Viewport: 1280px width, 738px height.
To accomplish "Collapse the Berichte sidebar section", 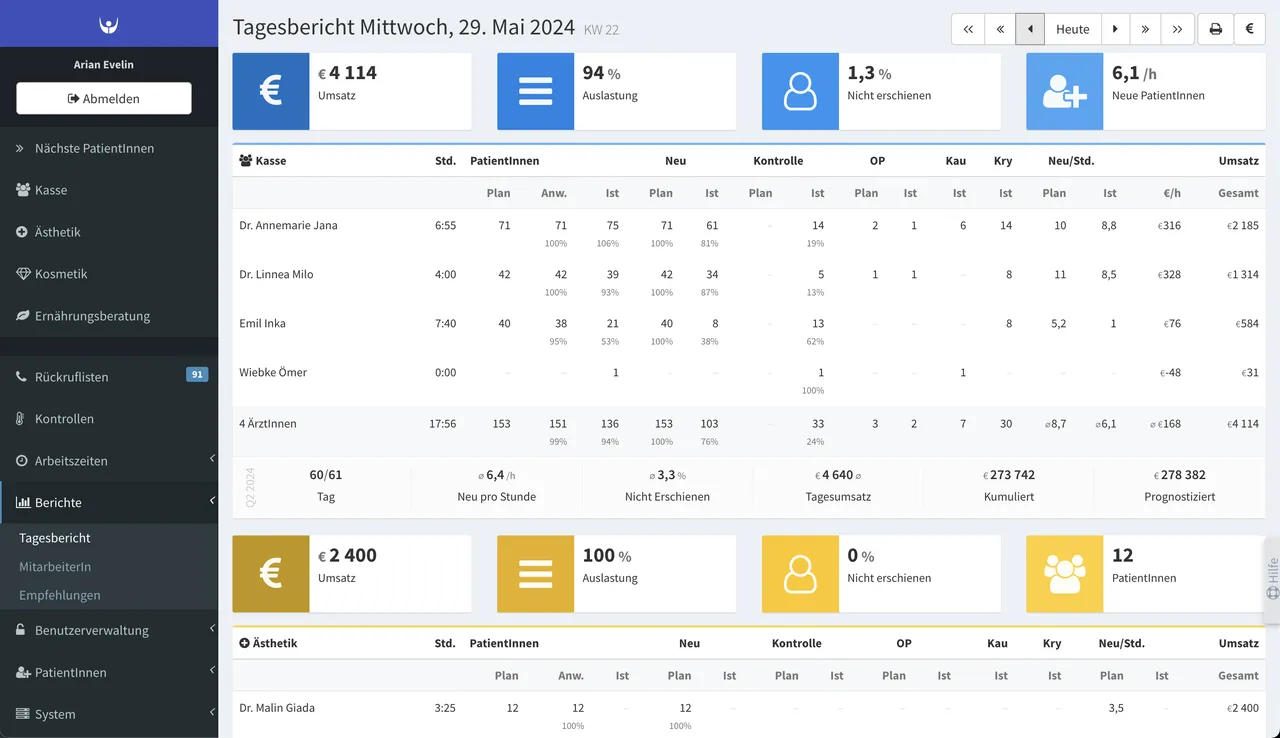I will (109, 503).
